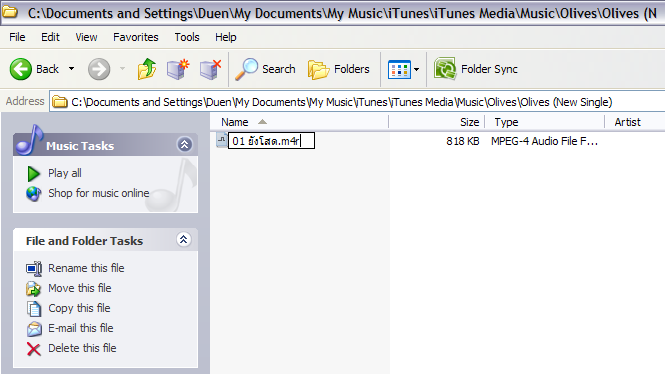Click the globe Shop for music icon
Image resolution: width=665 pixels, height=374 pixels.
coord(34,194)
